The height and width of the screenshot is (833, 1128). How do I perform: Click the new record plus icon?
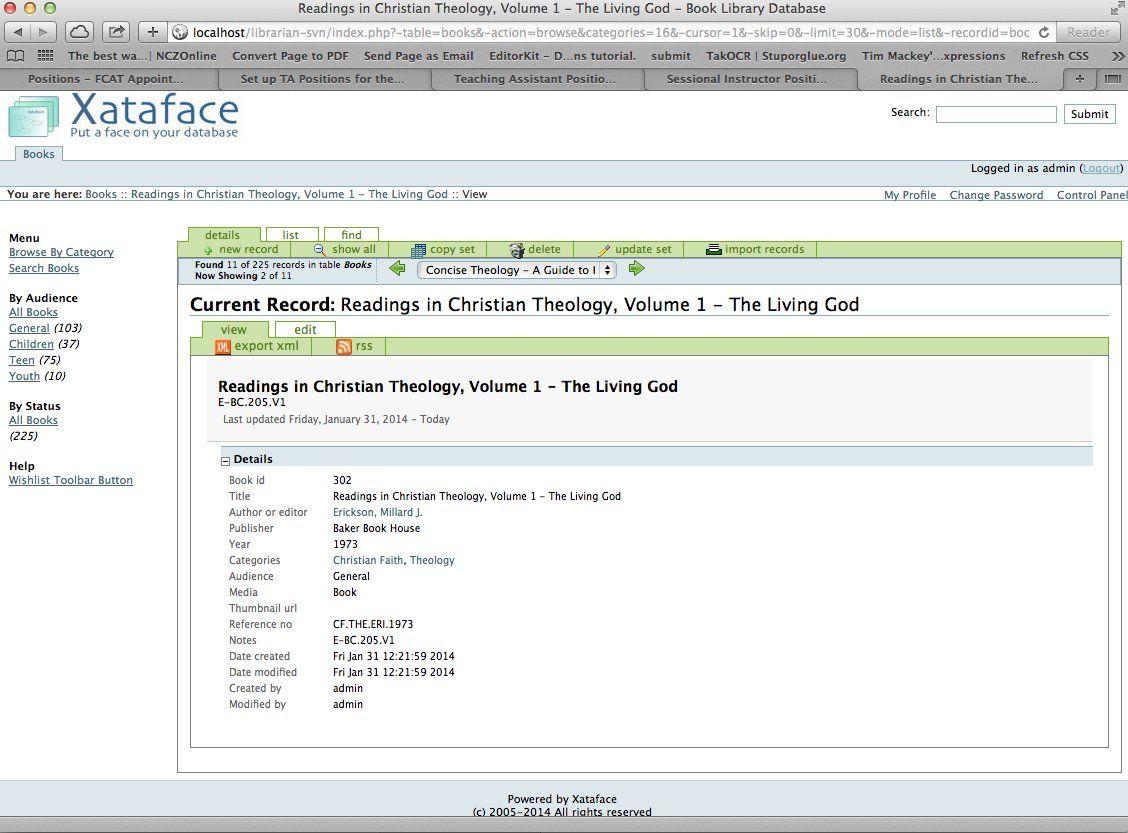(208, 250)
